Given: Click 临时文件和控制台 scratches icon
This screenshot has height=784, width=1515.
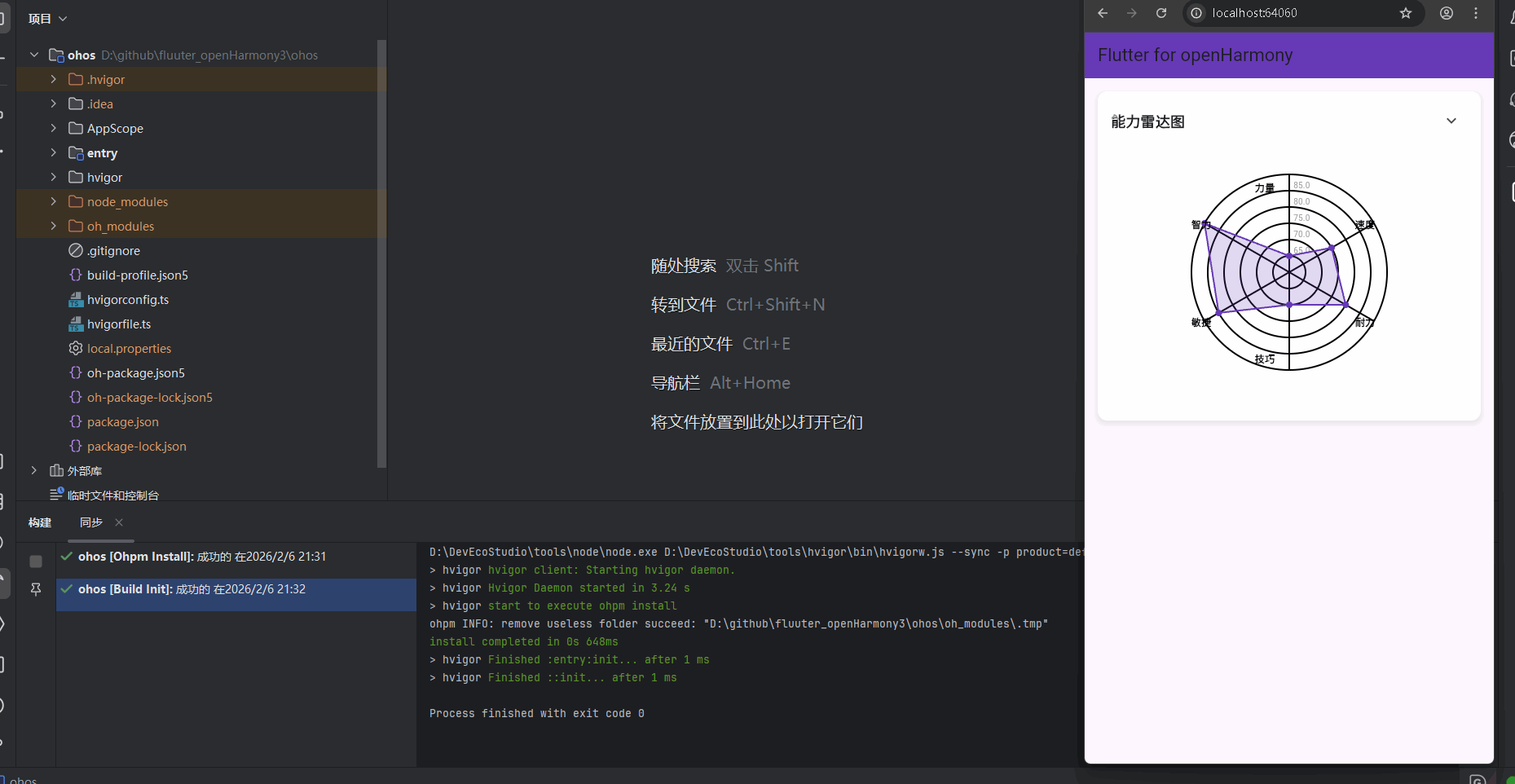Looking at the screenshot, I should pyautogui.click(x=56, y=494).
